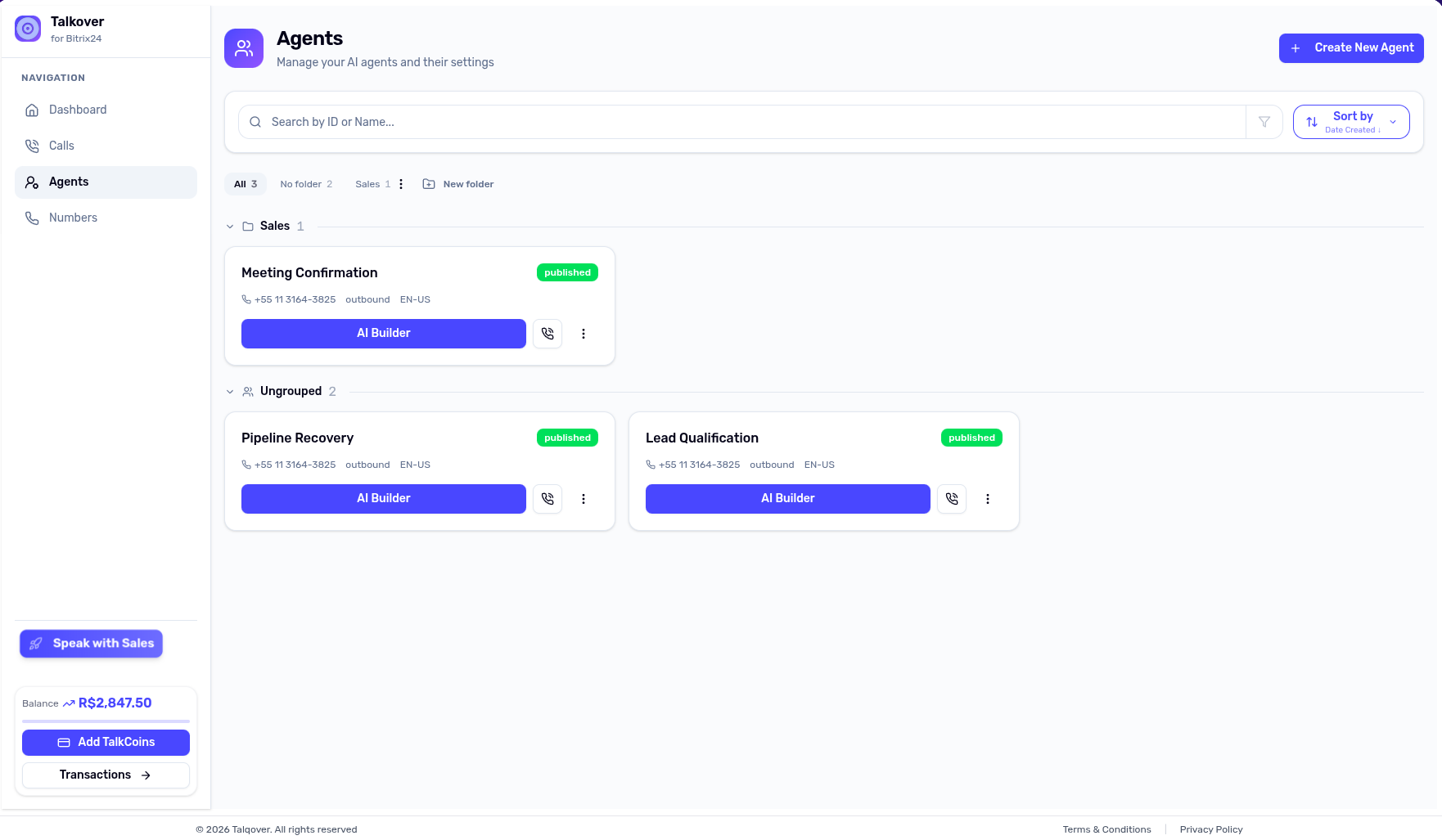Select the No folder tab
The image size is (1442, 840).
(x=306, y=184)
